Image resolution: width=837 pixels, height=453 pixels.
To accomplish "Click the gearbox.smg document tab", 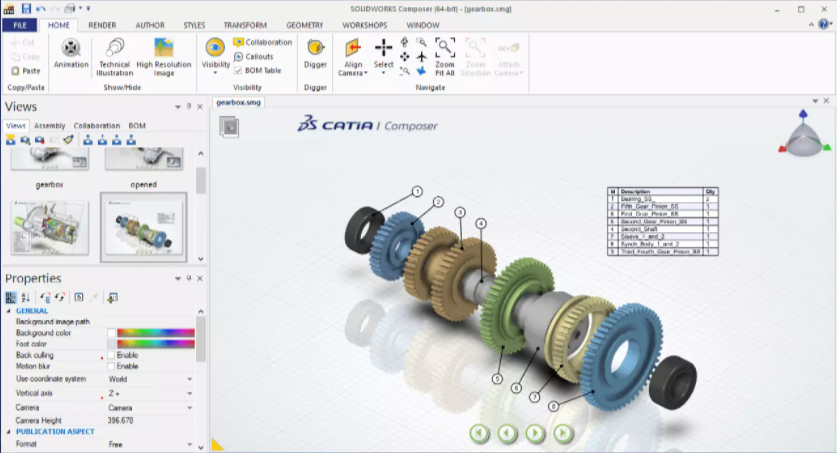I will pyautogui.click(x=238, y=102).
